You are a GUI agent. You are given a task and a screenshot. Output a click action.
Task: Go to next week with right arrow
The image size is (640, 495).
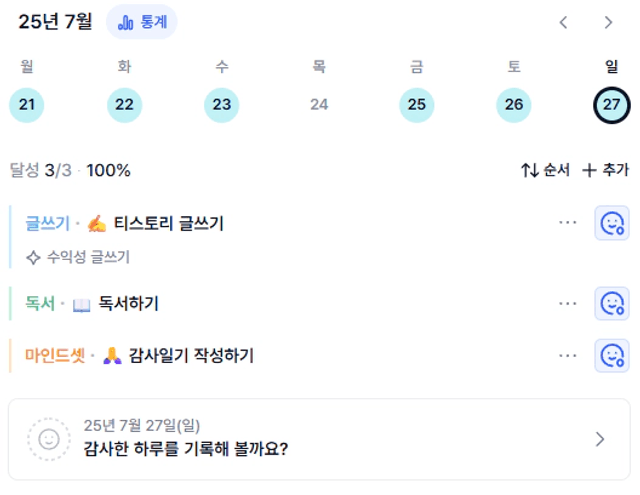[609, 22]
